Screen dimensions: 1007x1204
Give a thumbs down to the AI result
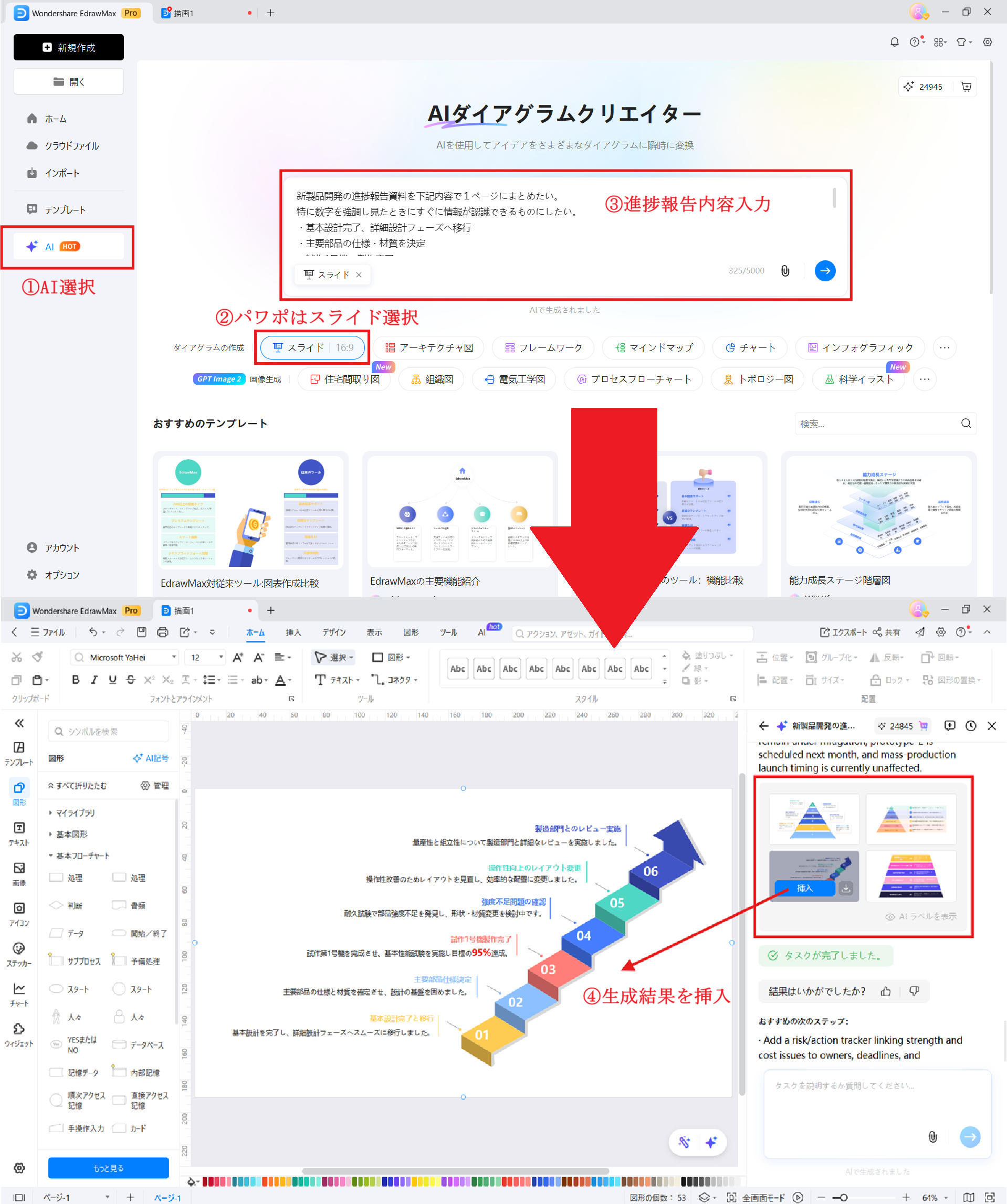coord(914,991)
